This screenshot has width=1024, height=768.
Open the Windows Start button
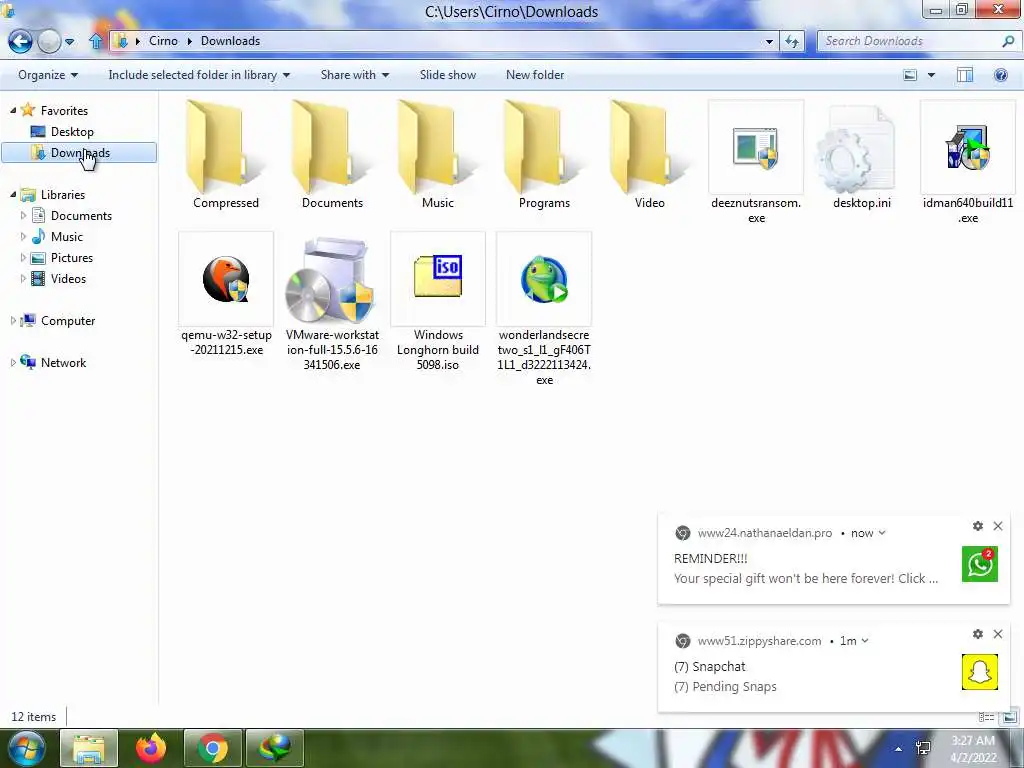(24, 748)
